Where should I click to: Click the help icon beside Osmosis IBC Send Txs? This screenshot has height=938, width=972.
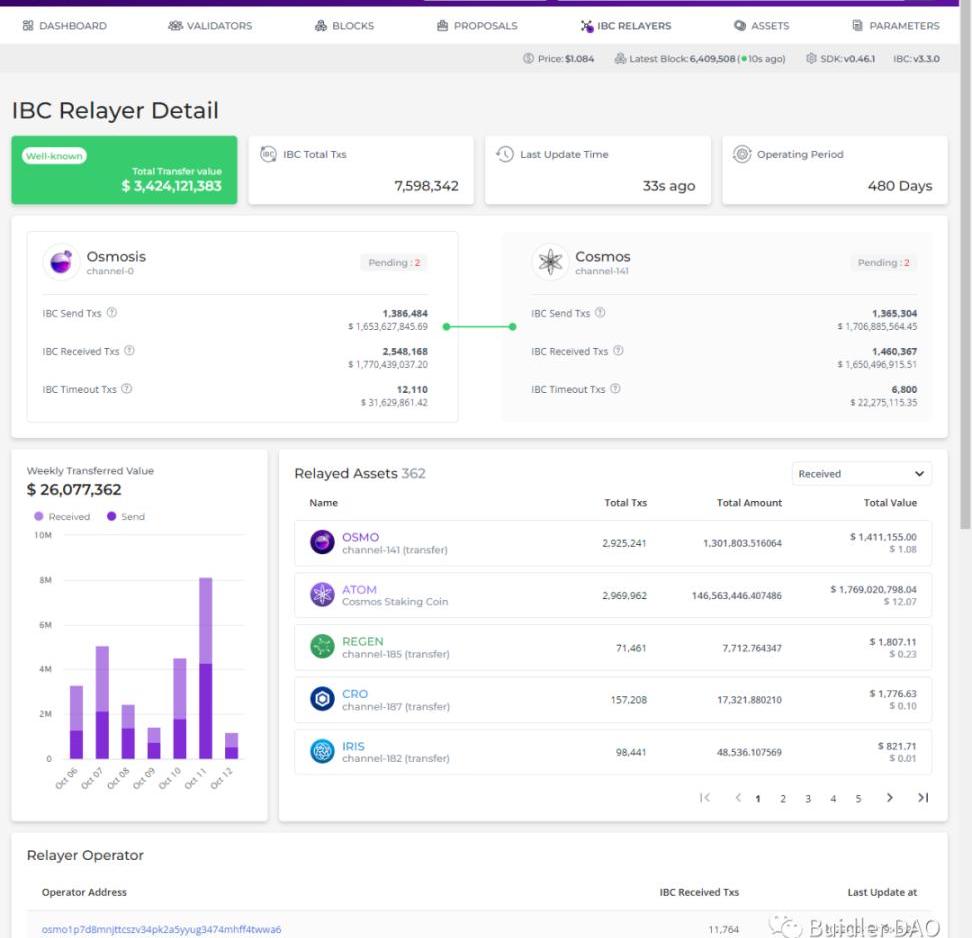pos(112,313)
